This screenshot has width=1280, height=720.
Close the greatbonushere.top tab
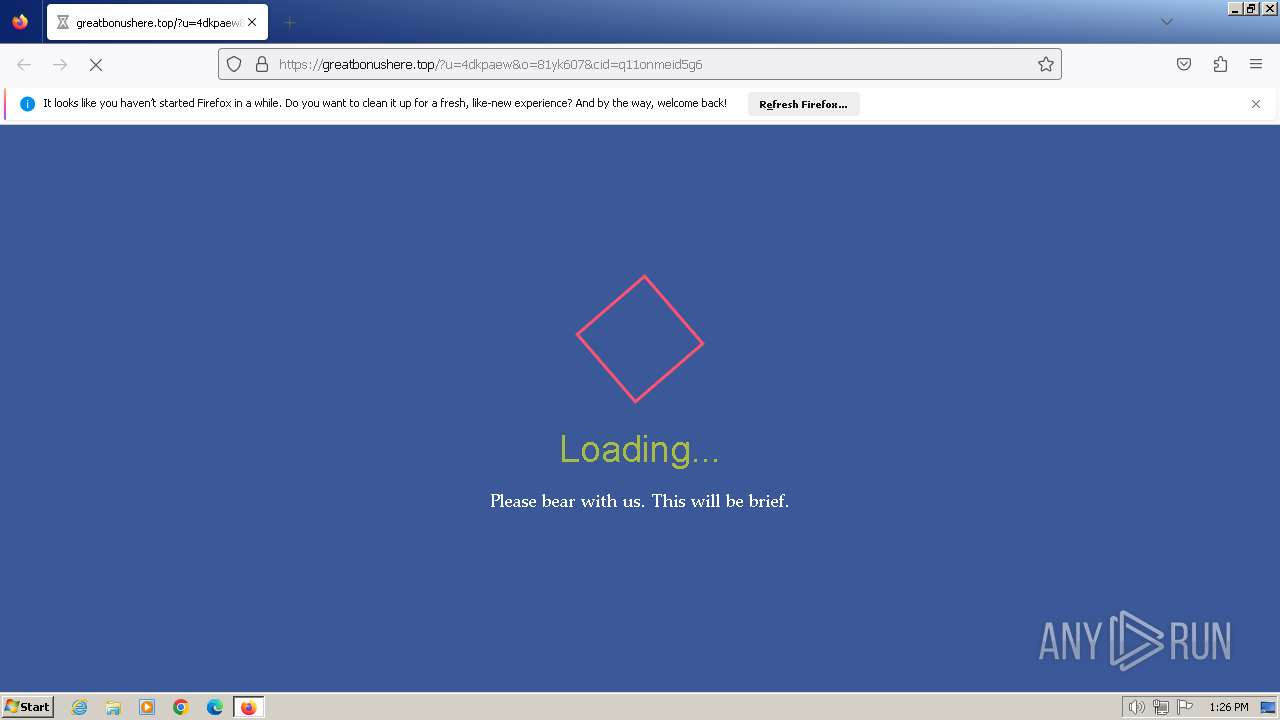click(252, 22)
